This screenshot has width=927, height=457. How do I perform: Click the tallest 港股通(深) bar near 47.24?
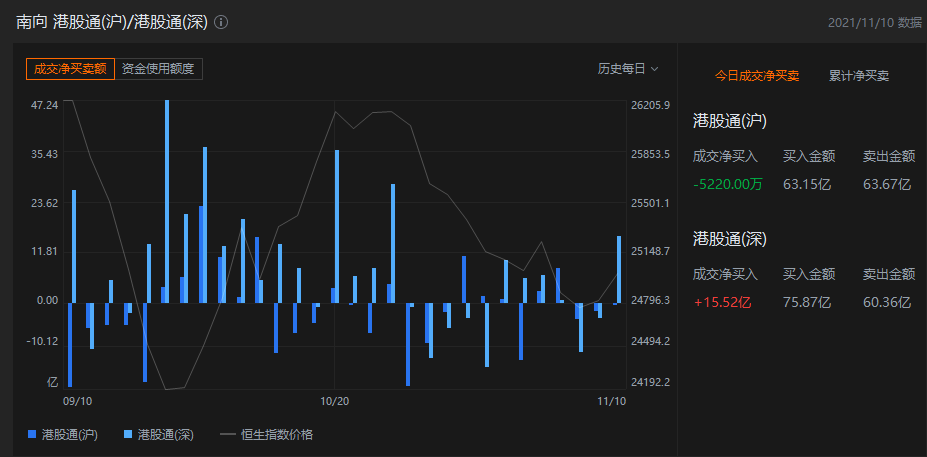tap(167, 201)
